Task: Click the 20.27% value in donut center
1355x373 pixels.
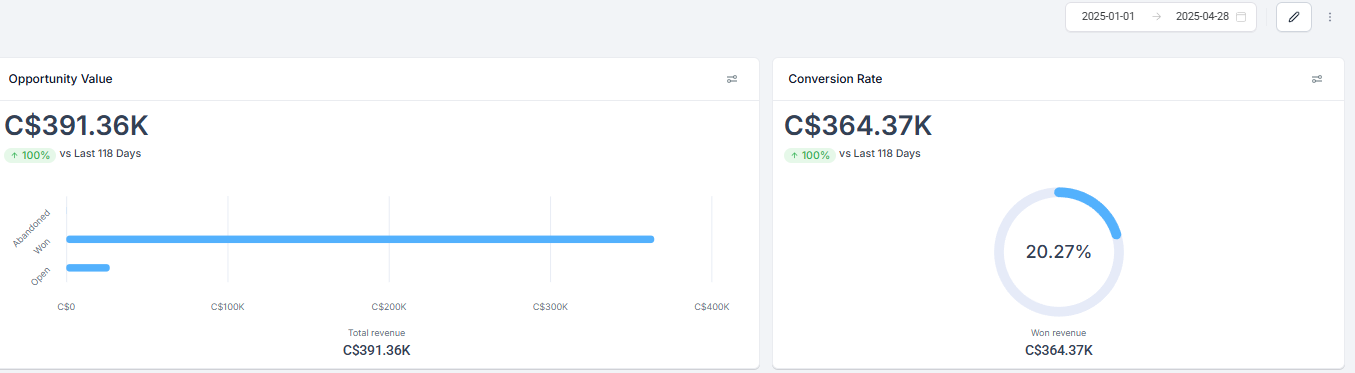Action: coord(1058,252)
